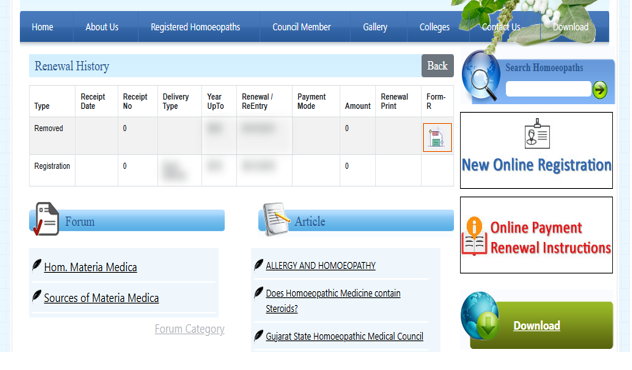Click Receipt No value in Removed row
The width and height of the screenshot is (632, 370).
(x=125, y=128)
